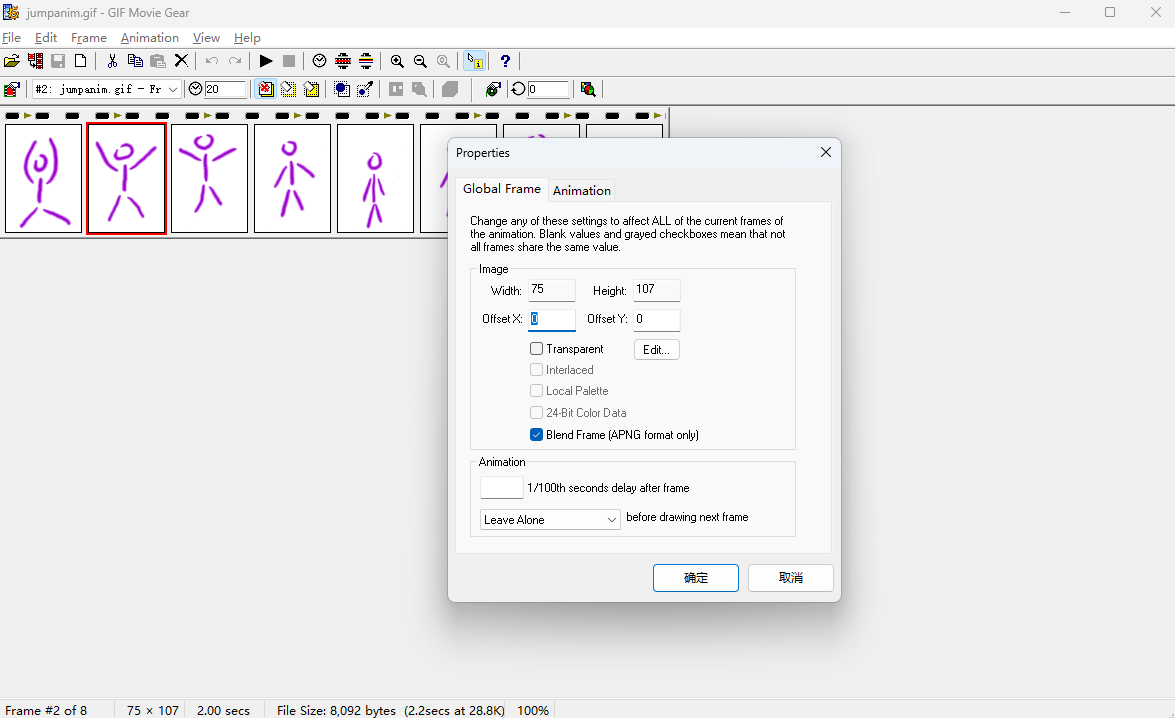The image size is (1175, 718).
Task: Click the 确定 confirm button
Action: [695, 578]
